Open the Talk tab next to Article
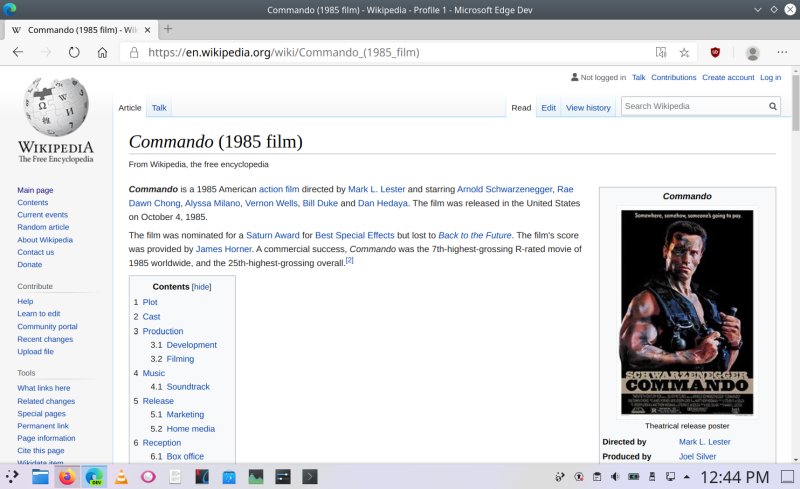The width and height of the screenshot is (800, 489). [159, 108]
